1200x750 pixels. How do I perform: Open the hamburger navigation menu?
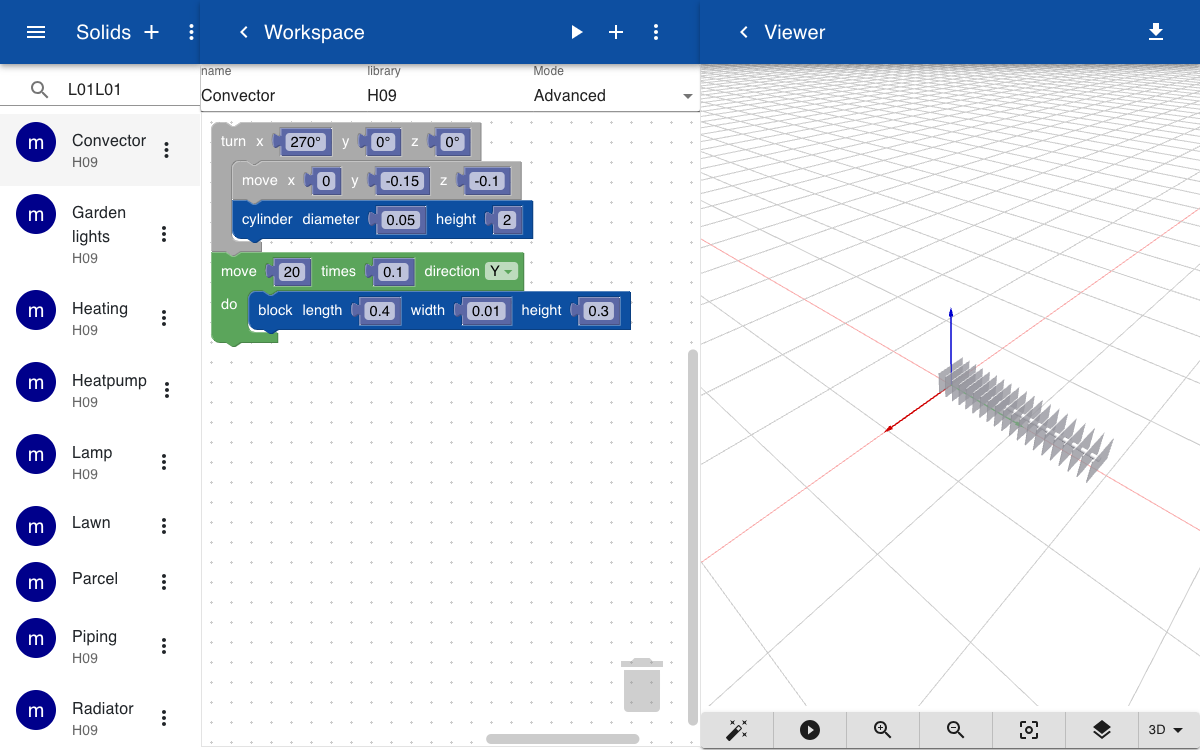pyautogui.click(x=36, y=32)
